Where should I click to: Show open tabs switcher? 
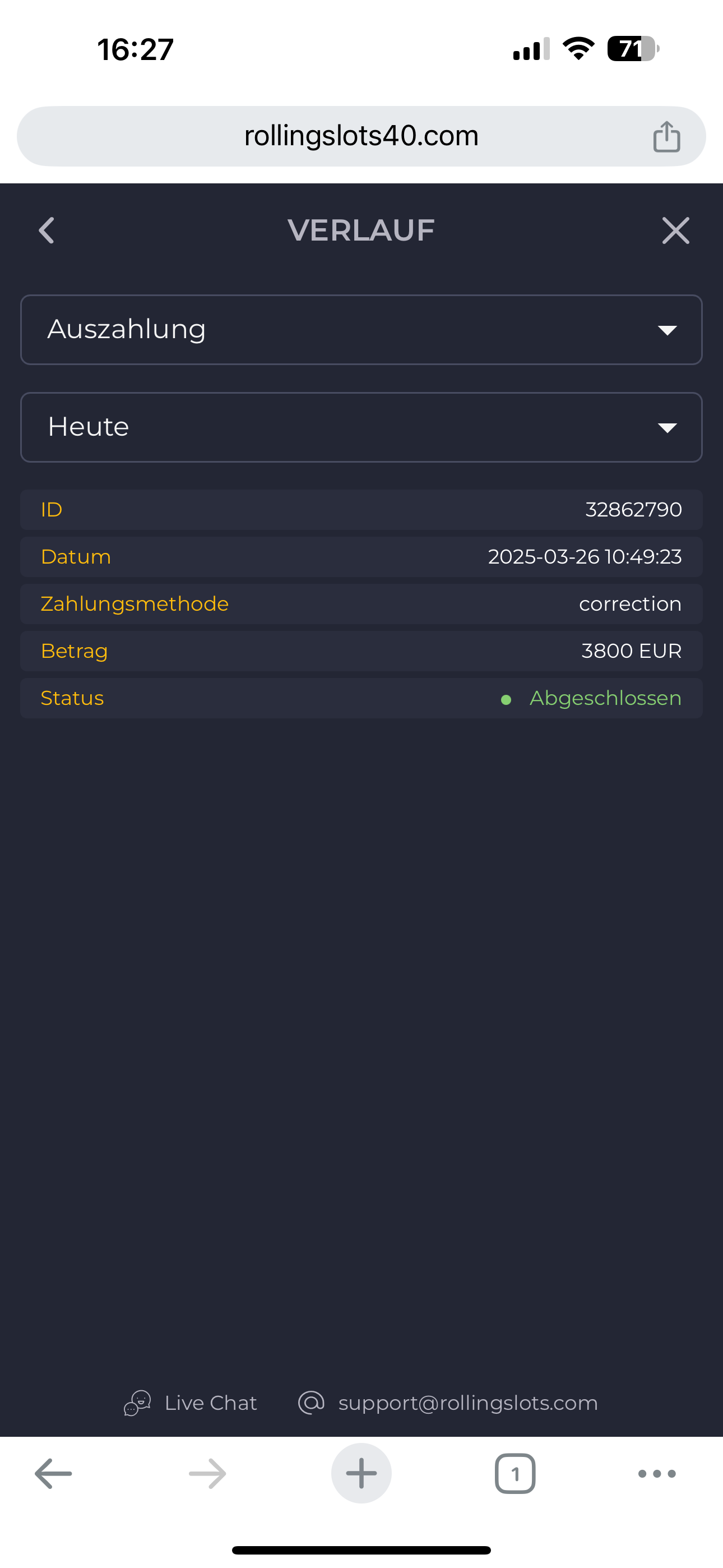515,1474
